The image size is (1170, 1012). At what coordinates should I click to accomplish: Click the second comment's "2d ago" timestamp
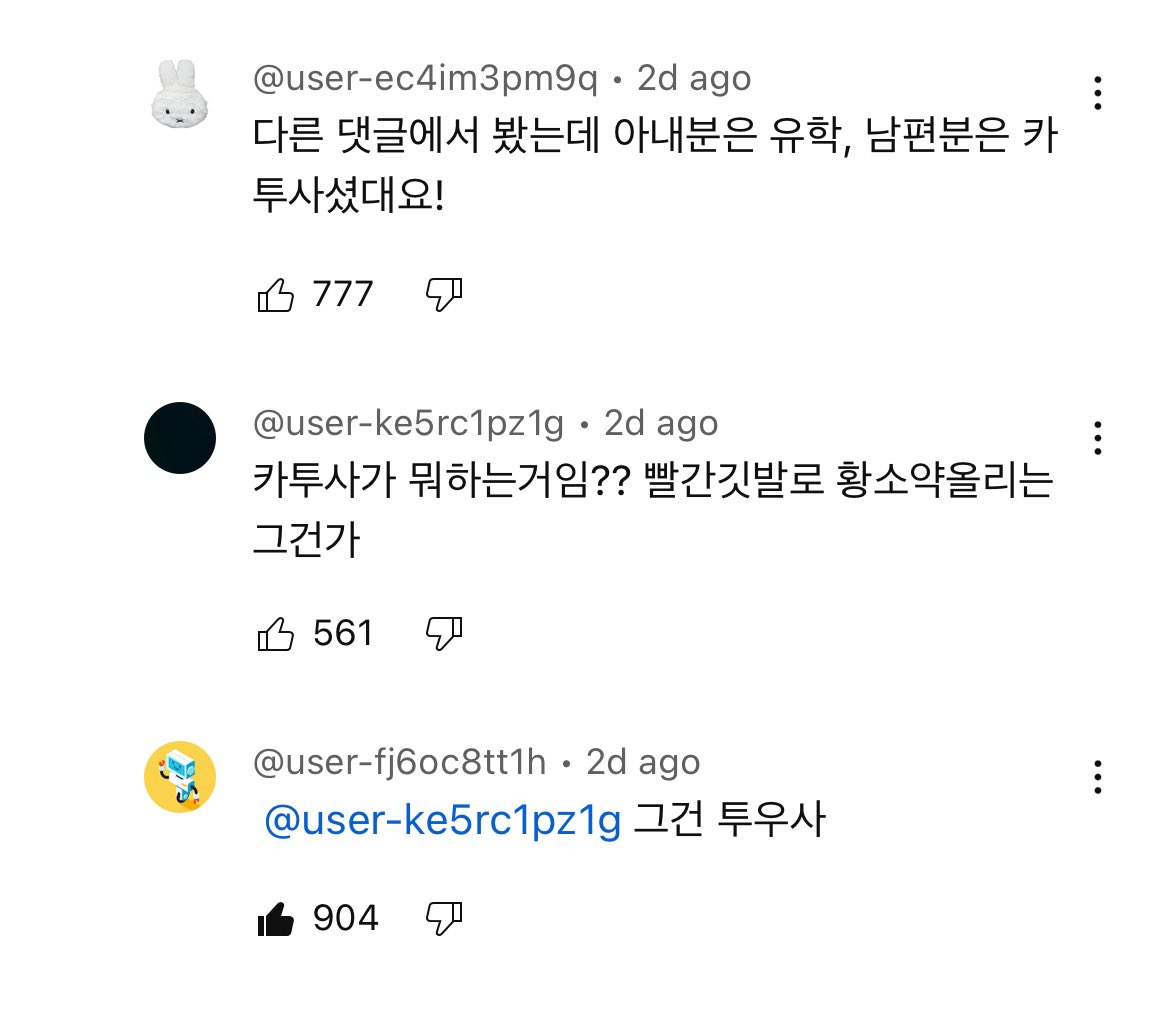(x=661, y=423)
